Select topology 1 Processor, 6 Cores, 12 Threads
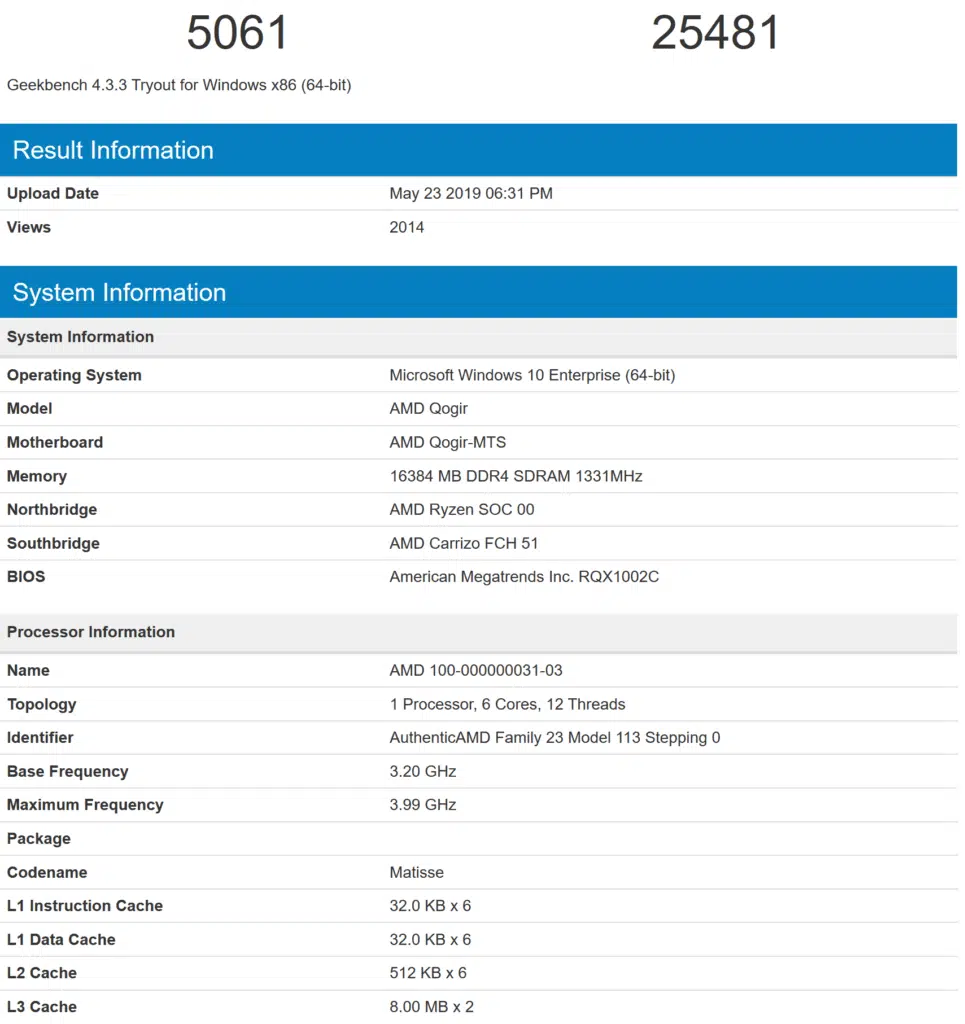The image size is (965, 1024). [507, 705]
